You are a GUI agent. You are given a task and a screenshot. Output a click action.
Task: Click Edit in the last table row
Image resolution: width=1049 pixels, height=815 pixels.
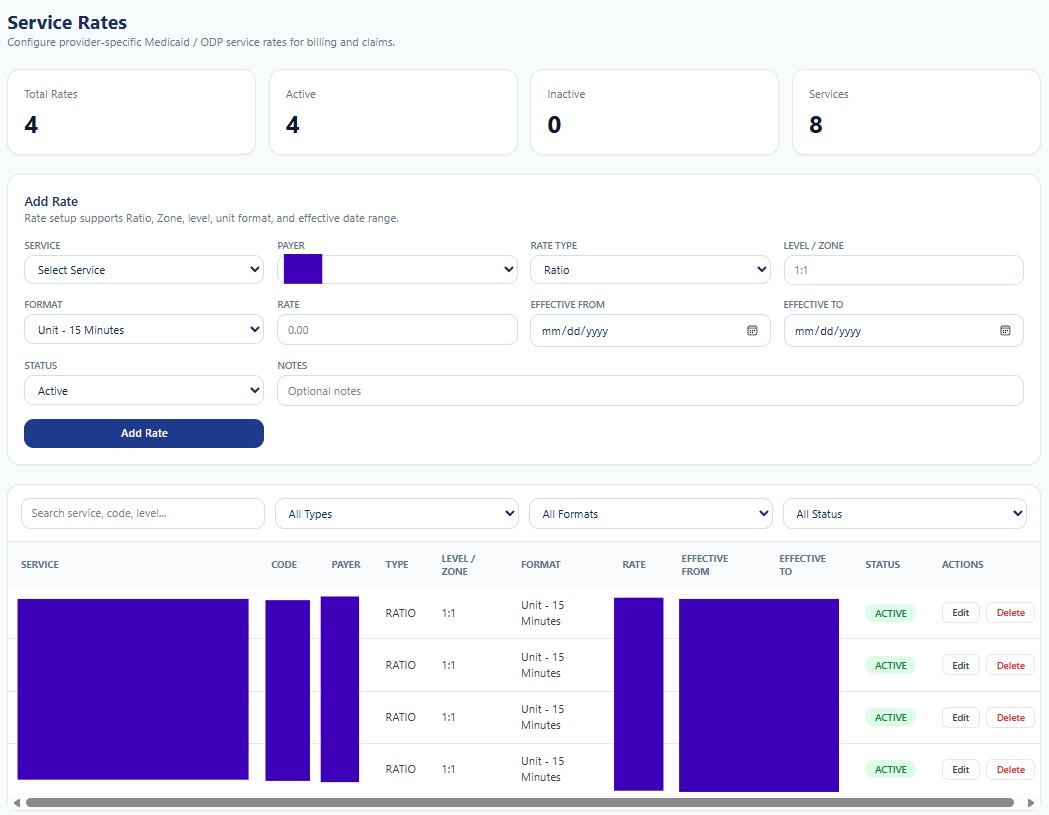point(961,769)
